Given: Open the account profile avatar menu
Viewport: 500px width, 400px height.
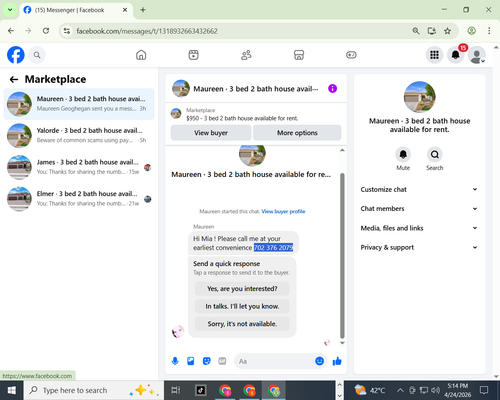Looking at the screenshot, I should pos(477,55).
